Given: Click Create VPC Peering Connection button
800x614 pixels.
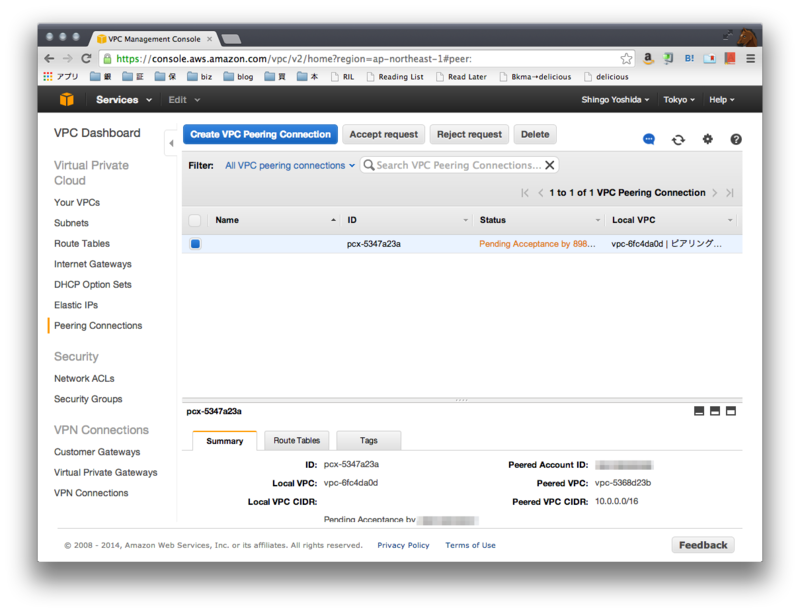Looking at the screenshot, I should 260,134.
